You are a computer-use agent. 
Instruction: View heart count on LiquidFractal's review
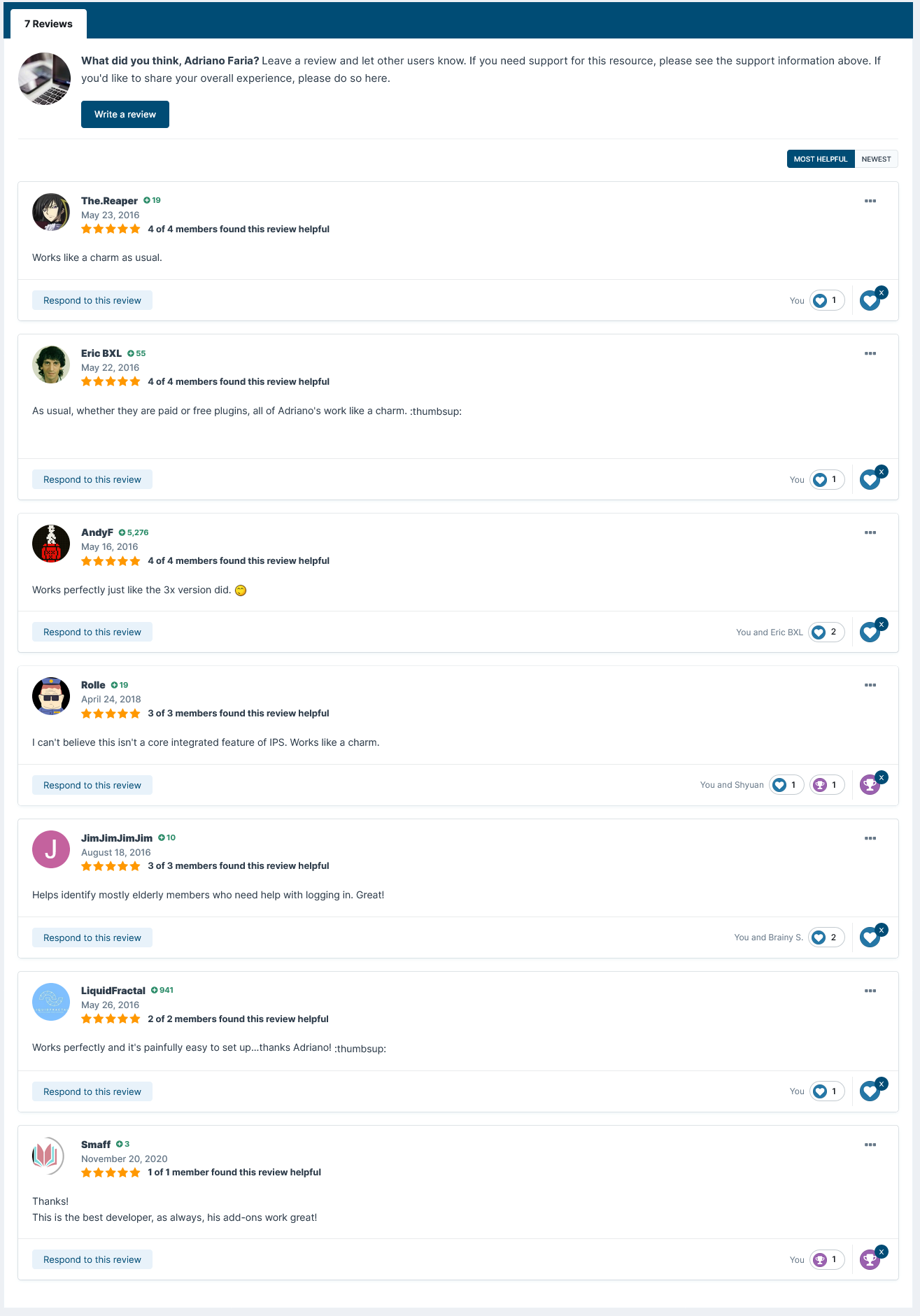coord(828,1091)
